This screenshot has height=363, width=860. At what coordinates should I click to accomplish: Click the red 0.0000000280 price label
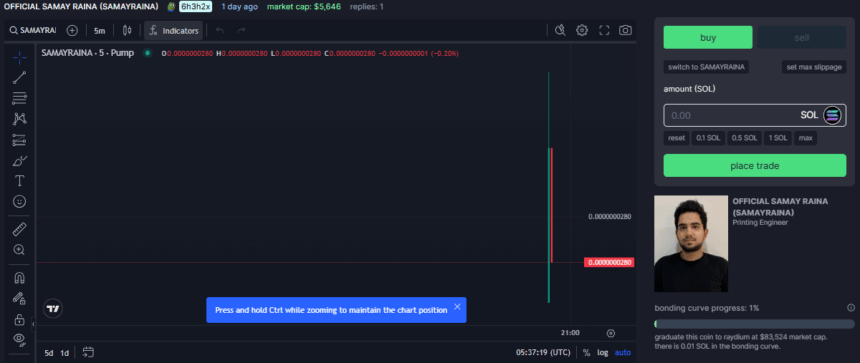(x=609, y=263)
